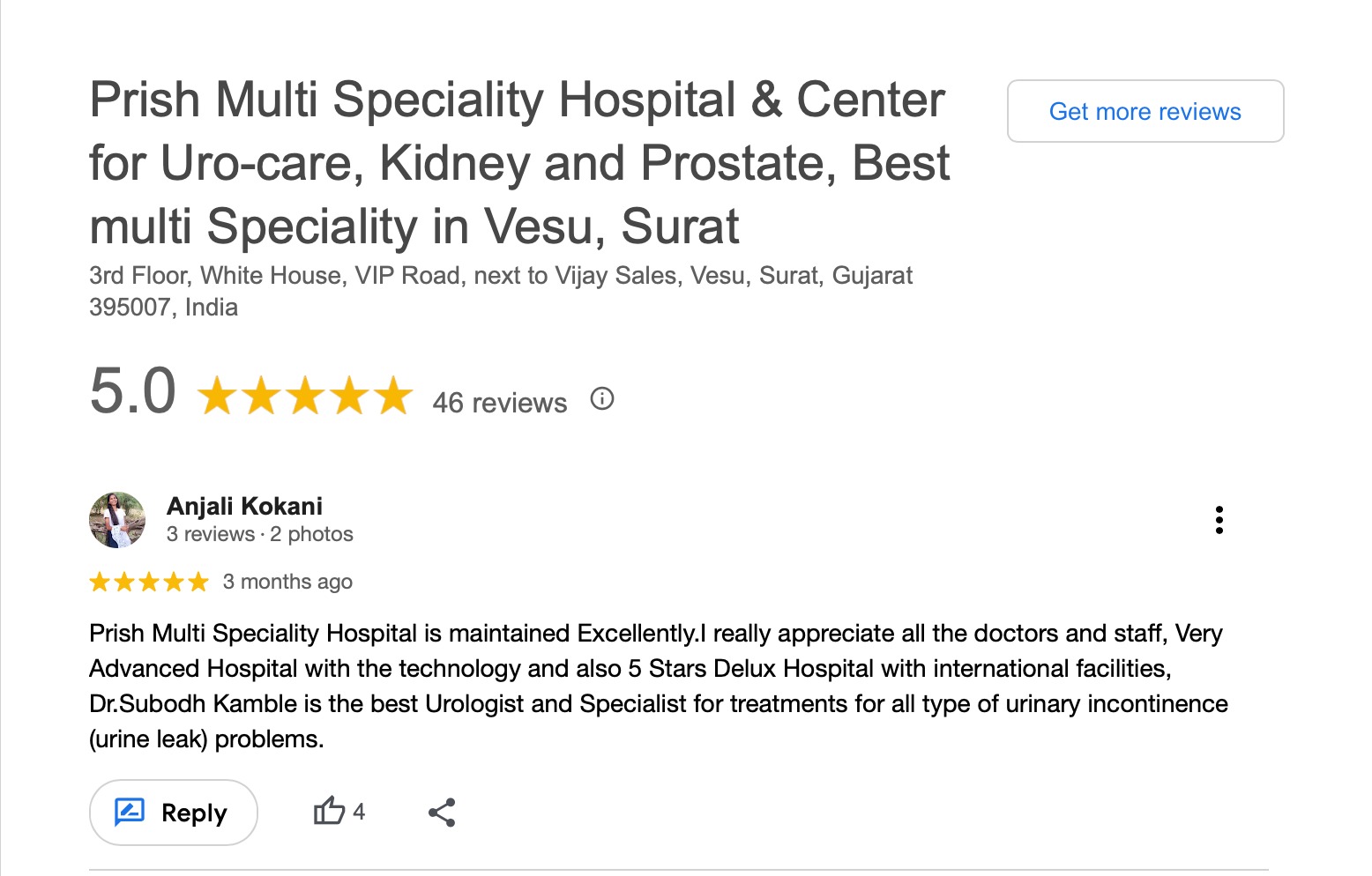Click the Get more reviews button
1372x876 pixels.
1145,112
